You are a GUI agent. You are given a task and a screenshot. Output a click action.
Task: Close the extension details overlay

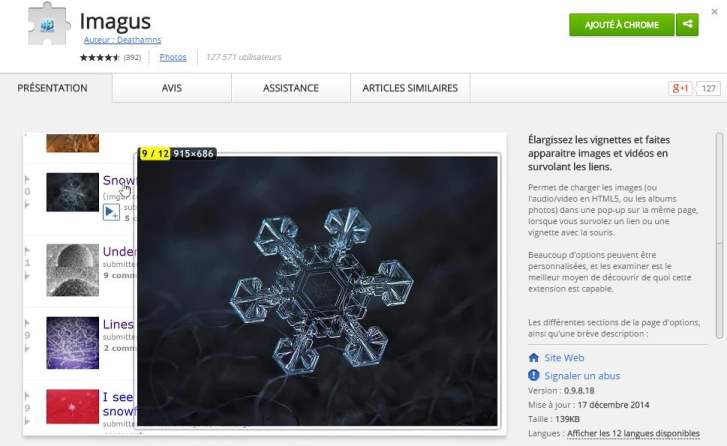tap(714, 12)
